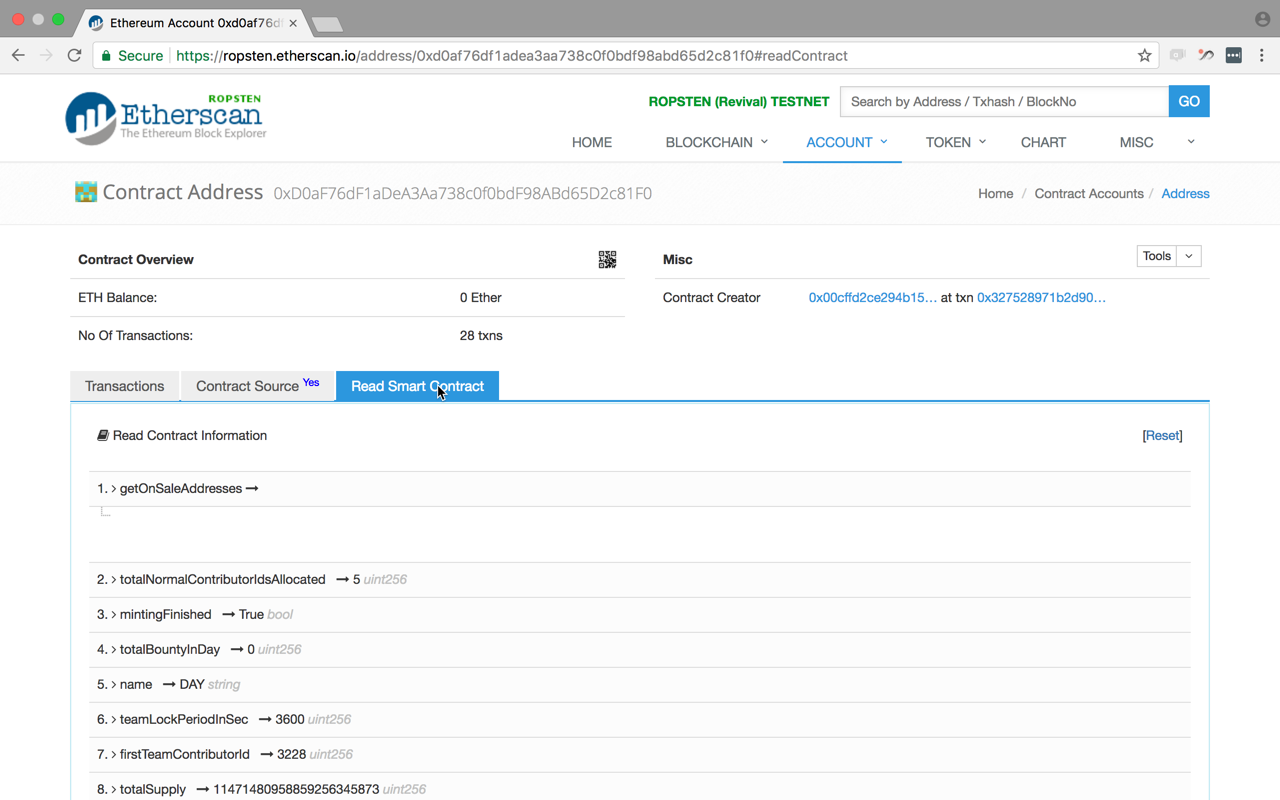Click the 28 txns value
Image resolution: width=1280 pixels, height=800 pixels.
[481, 336]
